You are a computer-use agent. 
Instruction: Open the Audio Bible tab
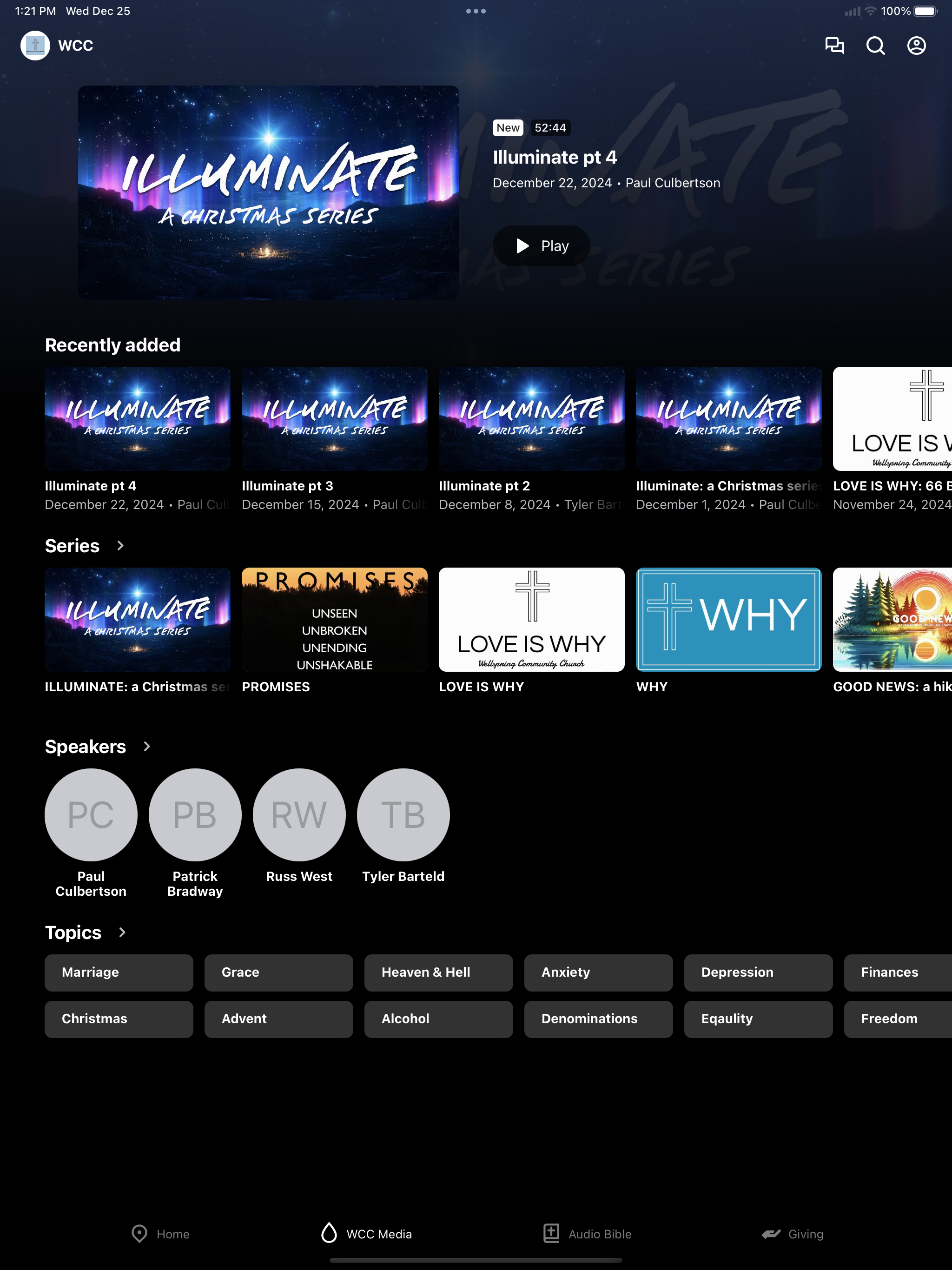[x=587, y=1234]
